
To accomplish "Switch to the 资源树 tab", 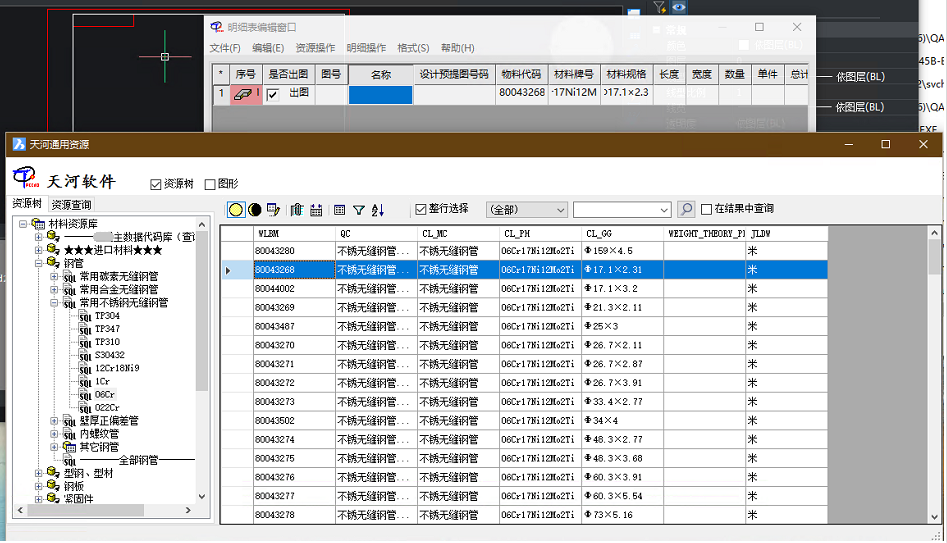I will coord(27,204).
